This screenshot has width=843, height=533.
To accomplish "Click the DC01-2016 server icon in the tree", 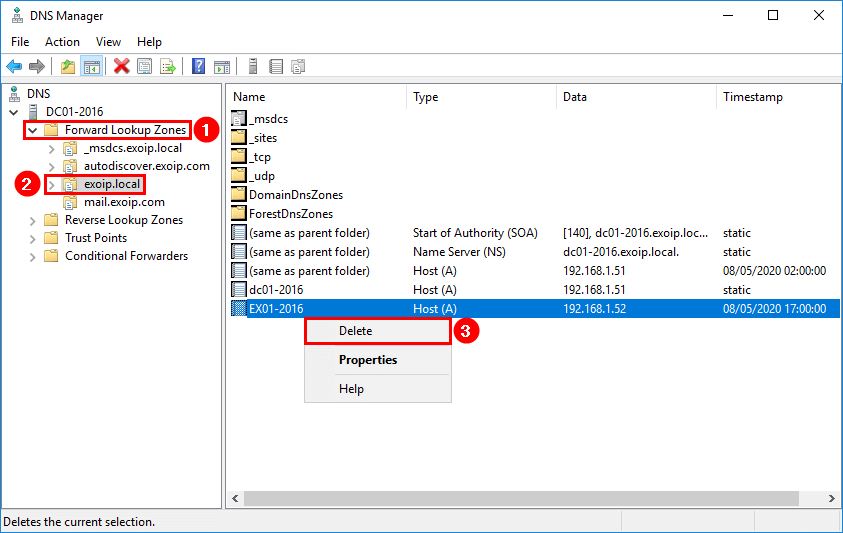I will [x=33, y=112].
